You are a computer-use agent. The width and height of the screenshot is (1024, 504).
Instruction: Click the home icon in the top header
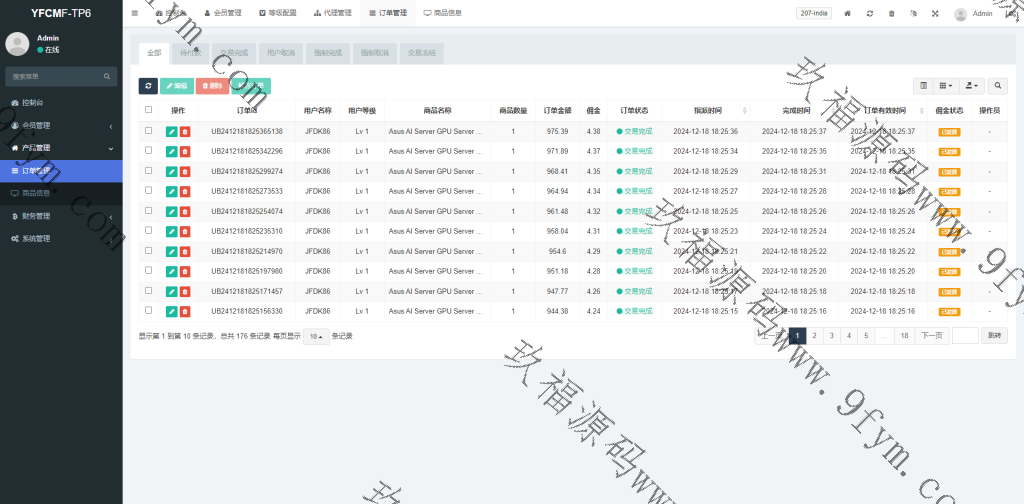[x=848, y=14]
